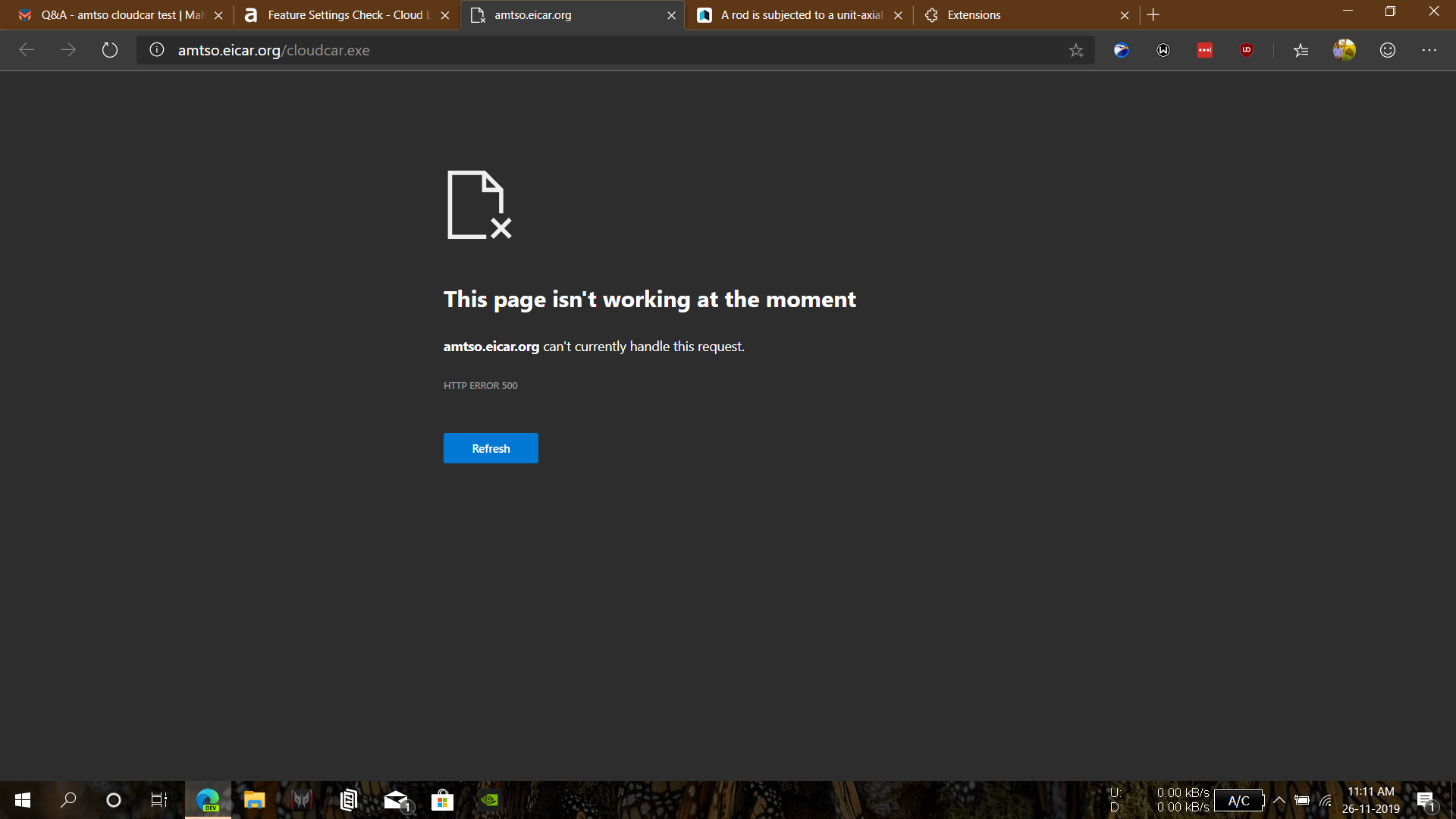Open Settings and more ellipsis menu
This screenshot has width=1456, height=819.
(x=1429, y=50)
